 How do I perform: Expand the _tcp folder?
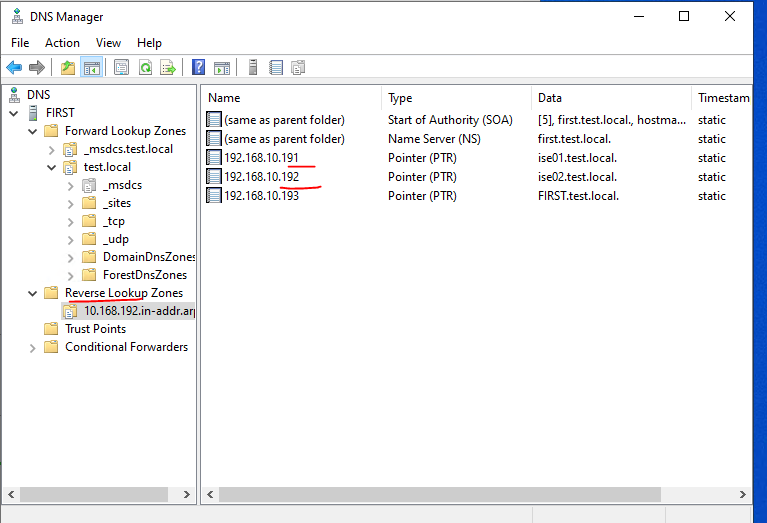[70, 222]
